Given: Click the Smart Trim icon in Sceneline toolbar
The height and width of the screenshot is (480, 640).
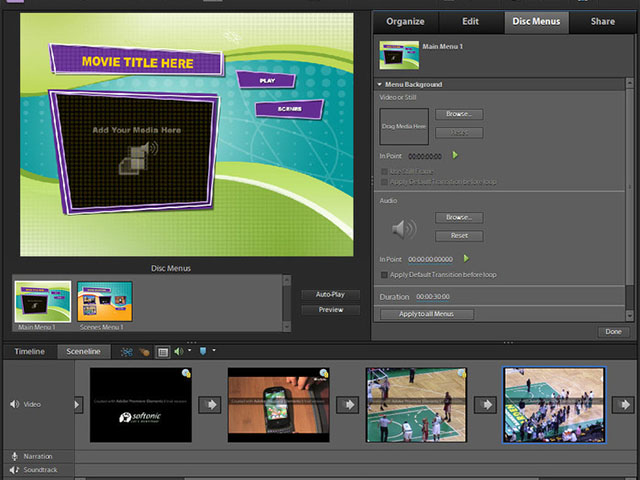Looking at the screenshot, I should [x=127, y=352].
